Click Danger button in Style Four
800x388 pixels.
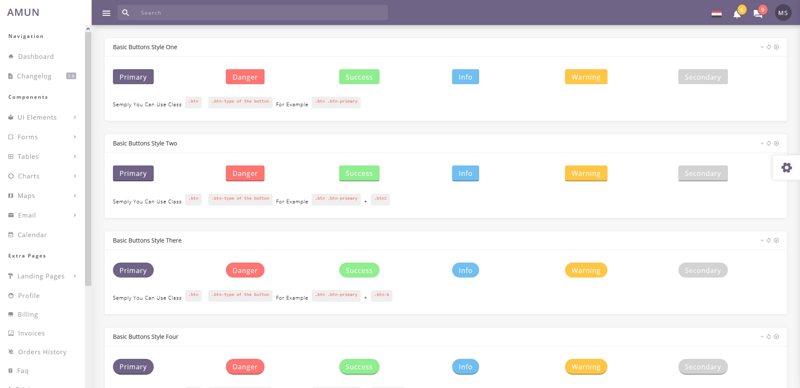coord(245,367)
